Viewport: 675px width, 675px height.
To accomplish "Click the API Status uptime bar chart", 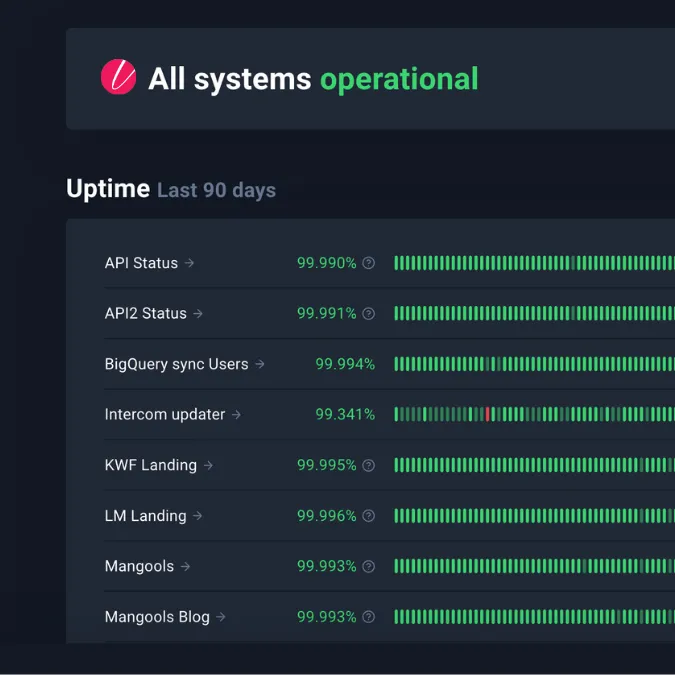I will click(x=534, y=263).
